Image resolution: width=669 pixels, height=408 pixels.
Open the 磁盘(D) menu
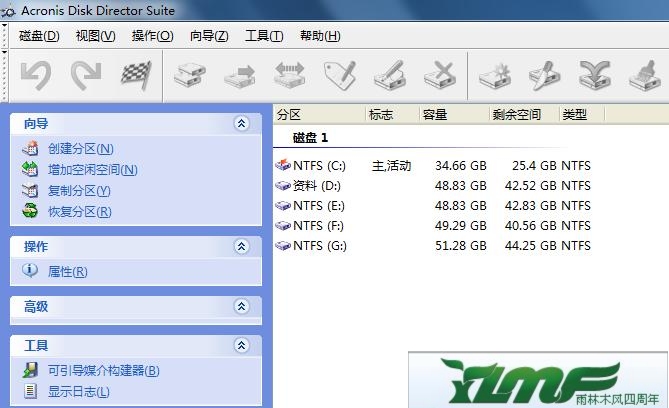[x=39, y=36]
